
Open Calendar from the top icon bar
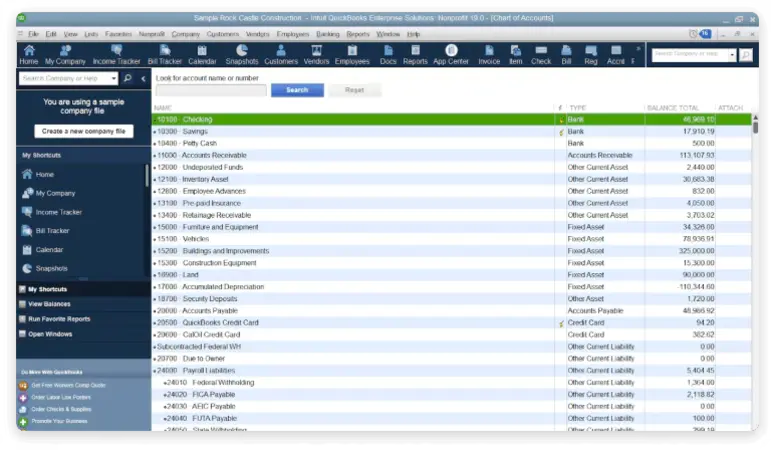202,54
